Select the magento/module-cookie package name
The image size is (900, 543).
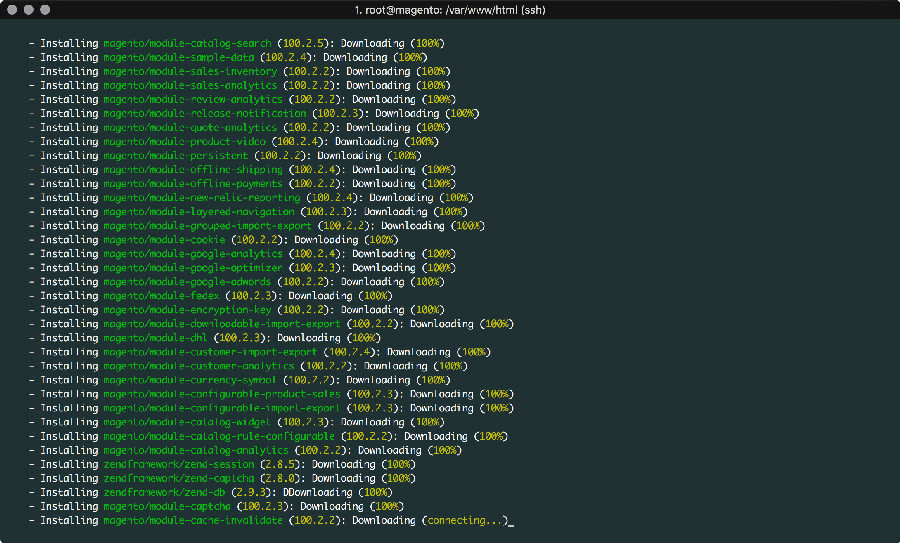coord(165,239)
